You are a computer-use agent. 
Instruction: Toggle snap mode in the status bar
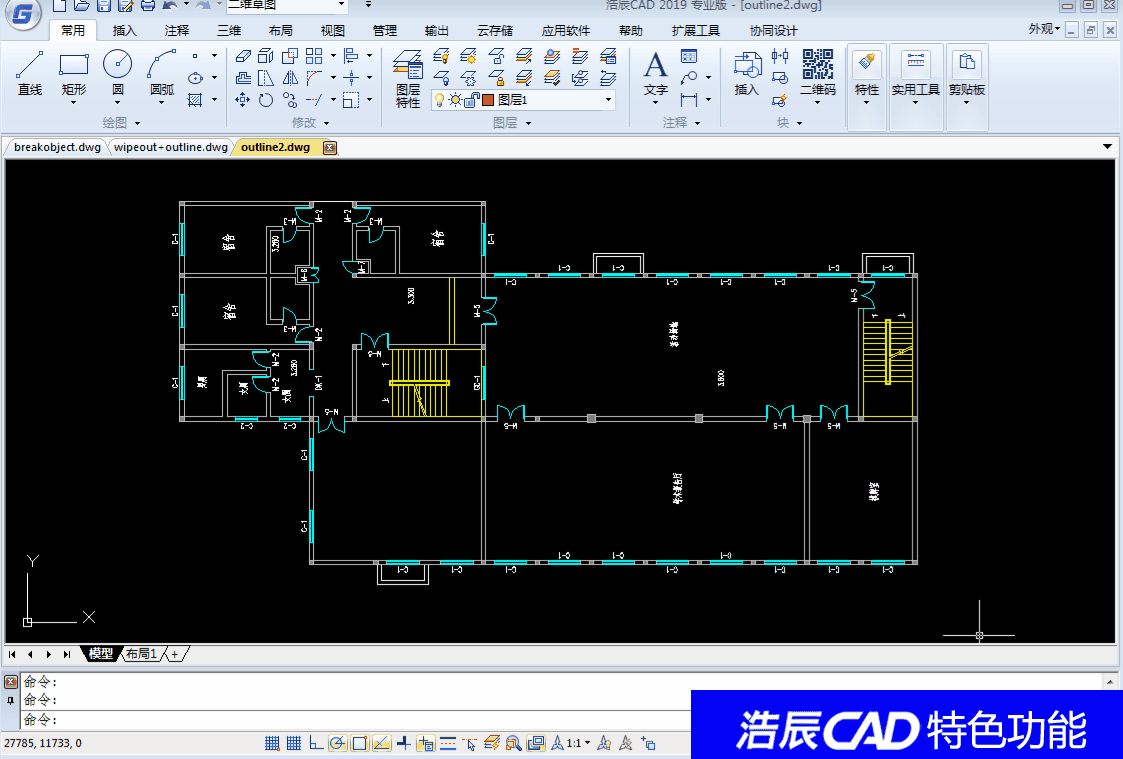(x=272, y=743)
